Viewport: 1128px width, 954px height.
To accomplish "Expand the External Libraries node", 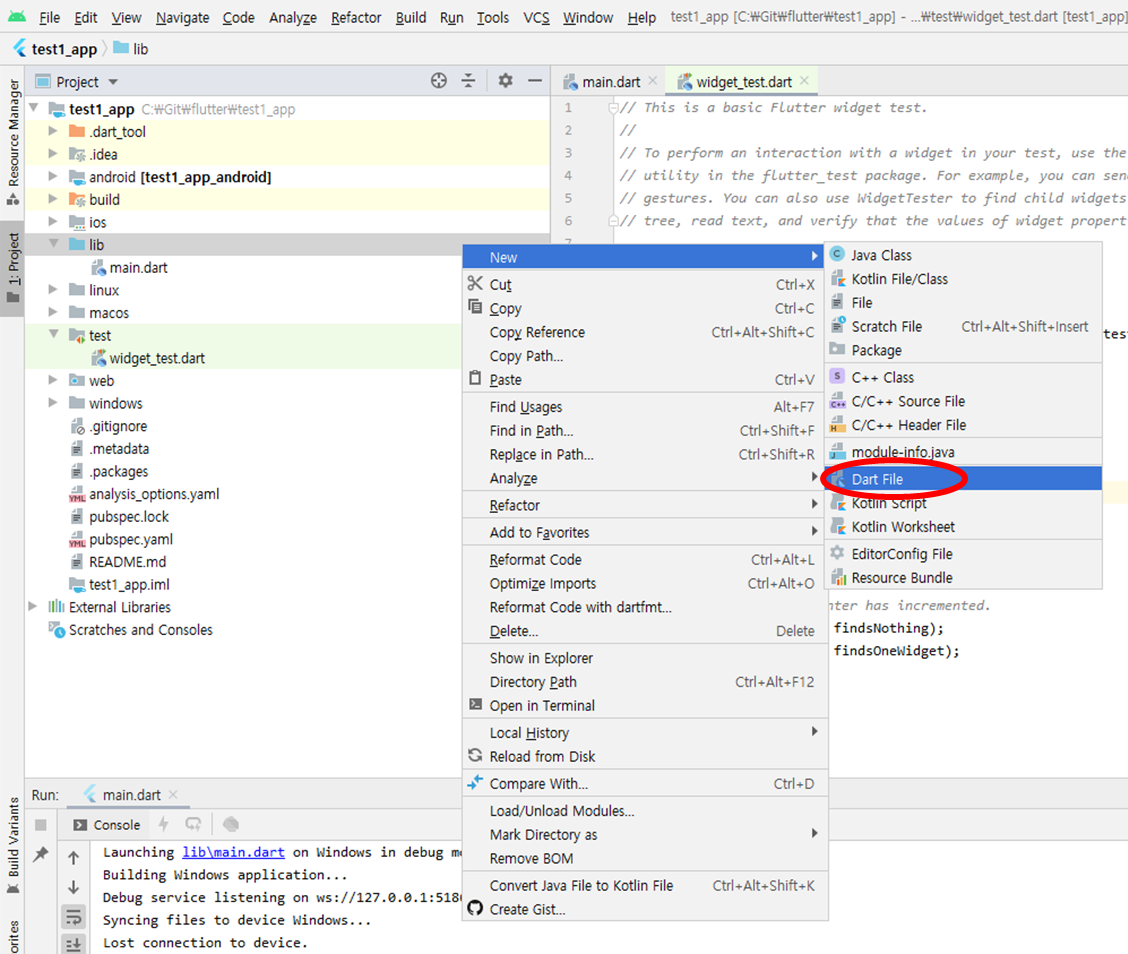I will click(x=32, y=606).
